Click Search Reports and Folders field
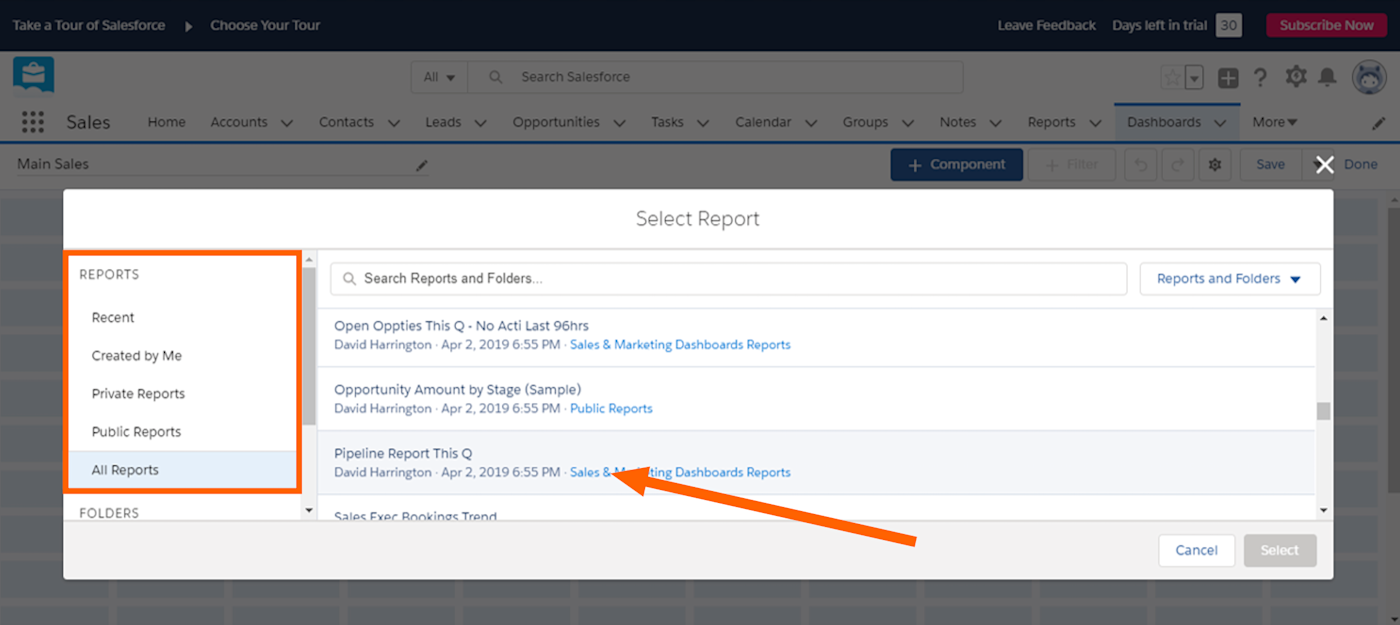The image size is (1400, 625). pyautogui.click(x=728, y=279)
